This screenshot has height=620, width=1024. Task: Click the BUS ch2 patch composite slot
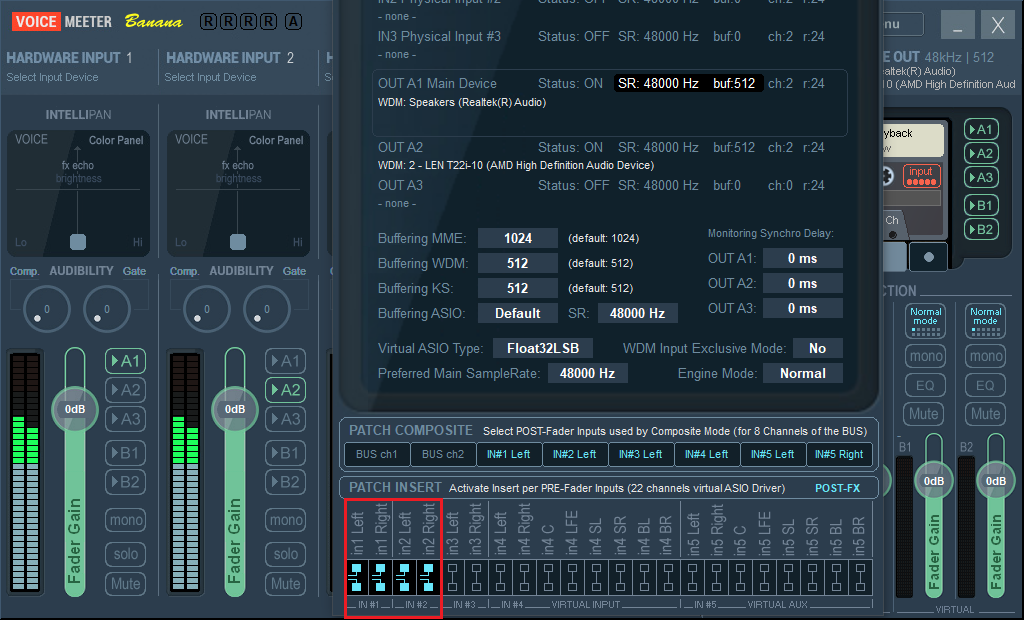(443, 454)
